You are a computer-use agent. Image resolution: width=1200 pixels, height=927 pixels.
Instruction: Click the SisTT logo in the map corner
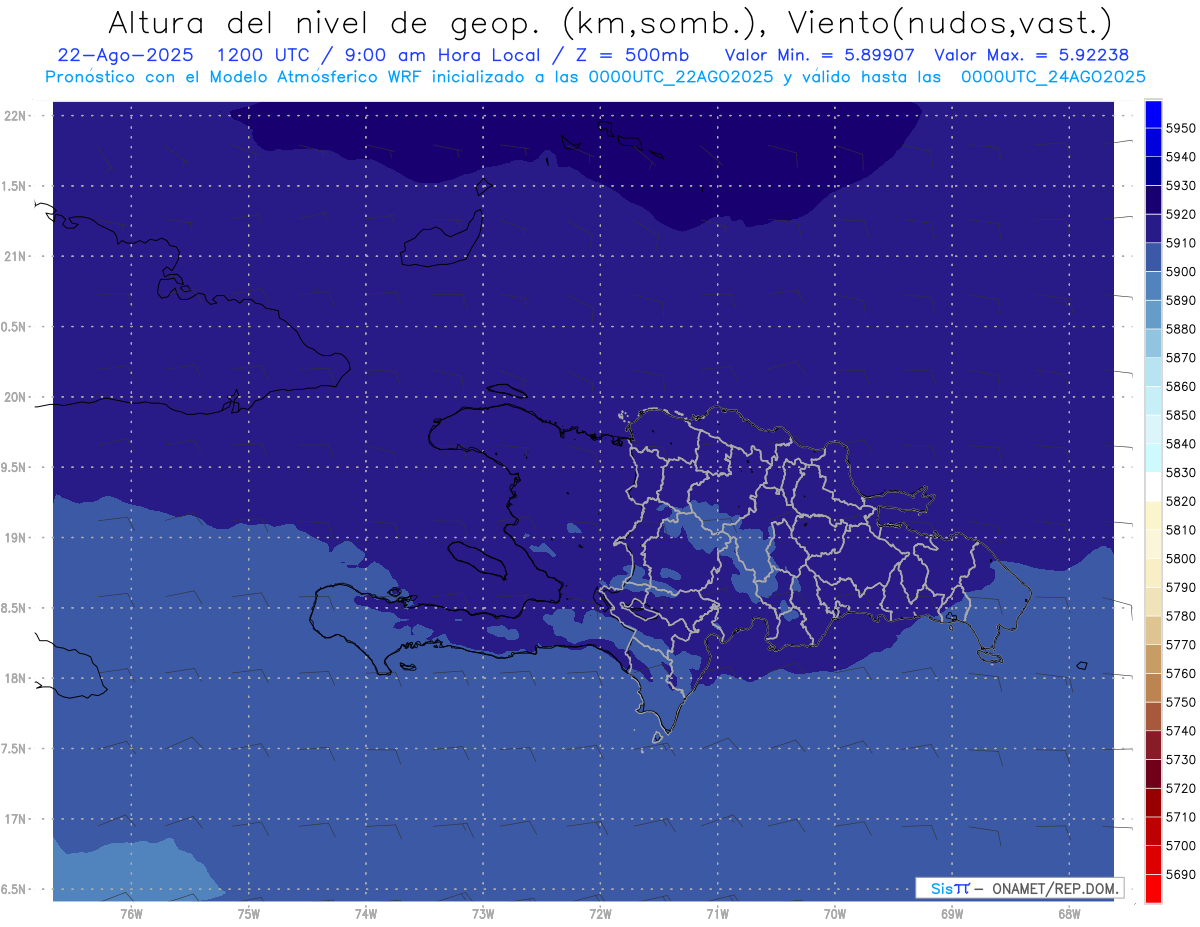coord(949,888)
